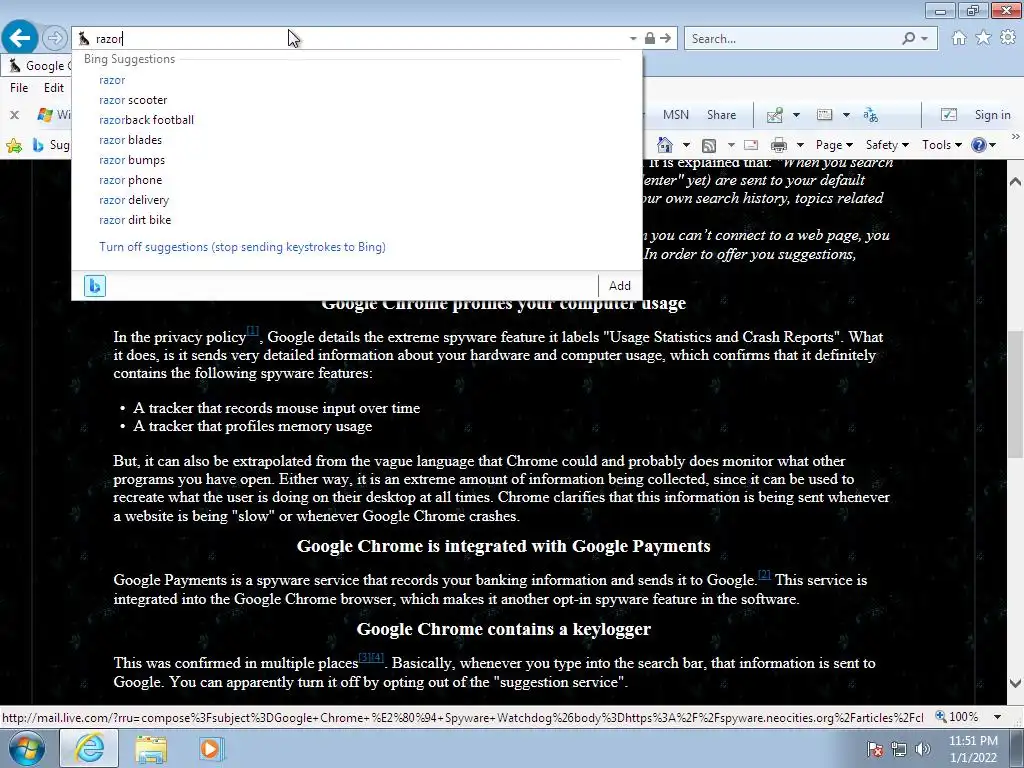Click the browser Back arrow button
The width and height of the screenshot is (1024, 768).
tap(20, 38)
